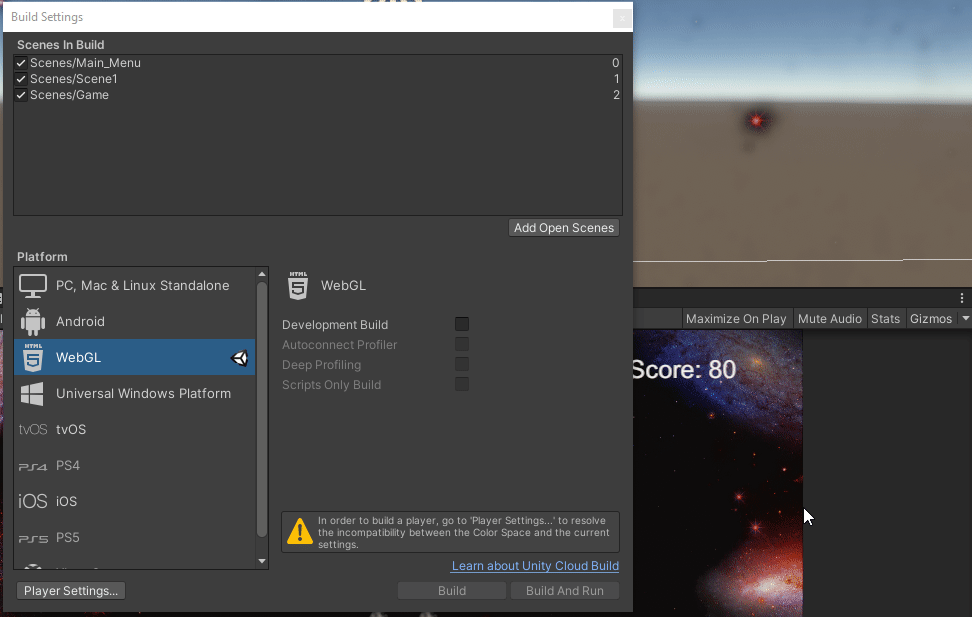This screenshot has width=972, height=617.
Task: Toggle the Deep Profiling checkbox
Action: (462, 364)
